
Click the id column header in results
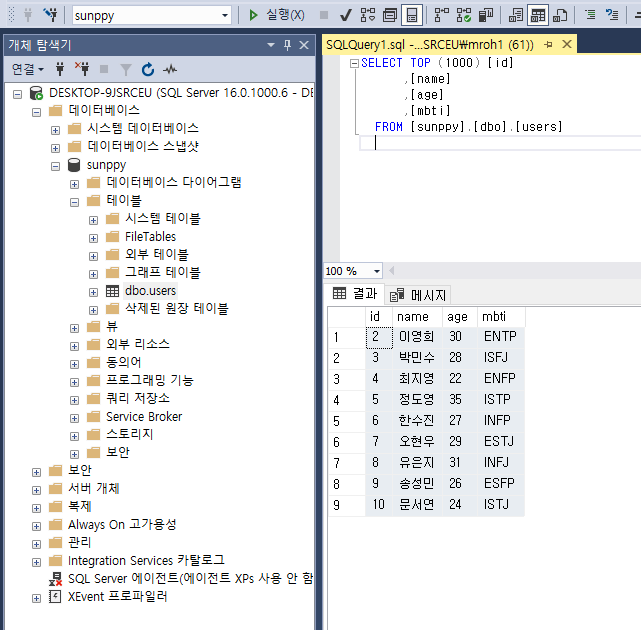tap(379, 317)
